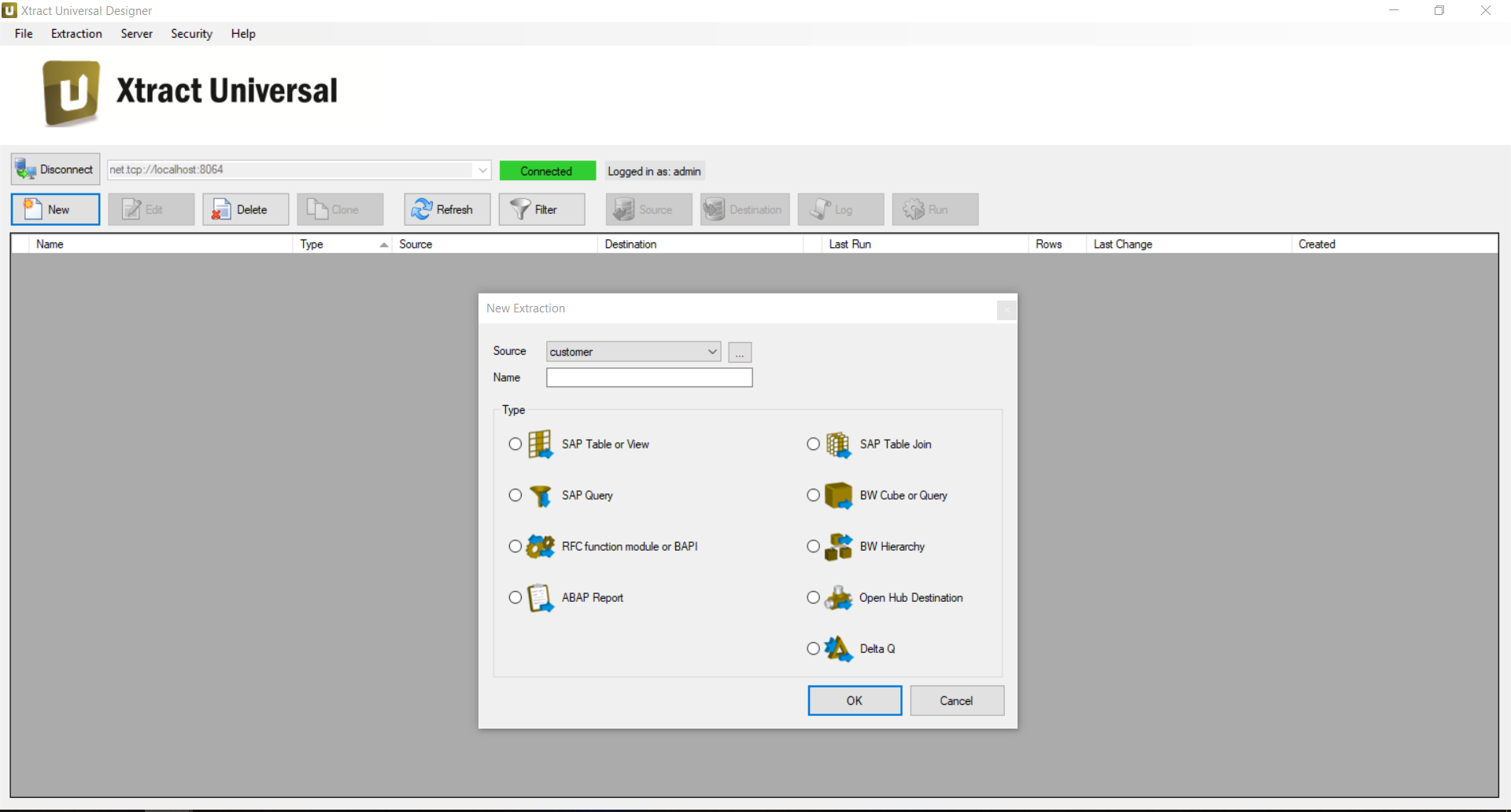Image resolution: width=1511 pixels, height=812 pixels.
Task: Click the Delete toolbar button
Action: (246, 209)
